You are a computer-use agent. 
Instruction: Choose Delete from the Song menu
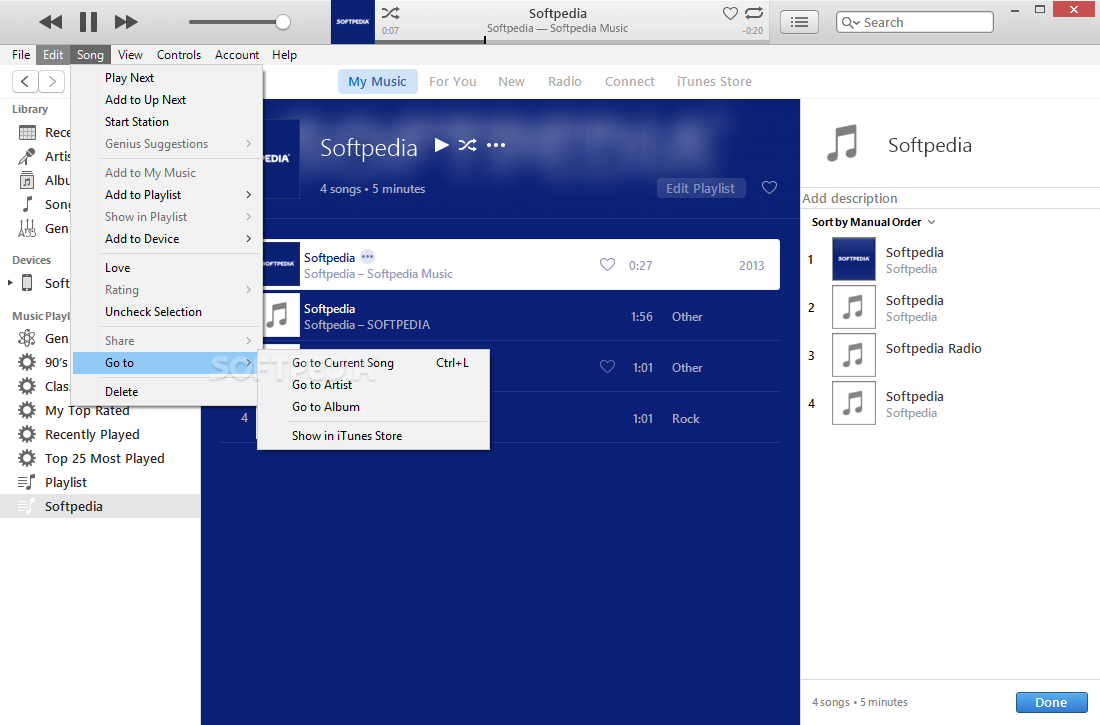point(167,392)
